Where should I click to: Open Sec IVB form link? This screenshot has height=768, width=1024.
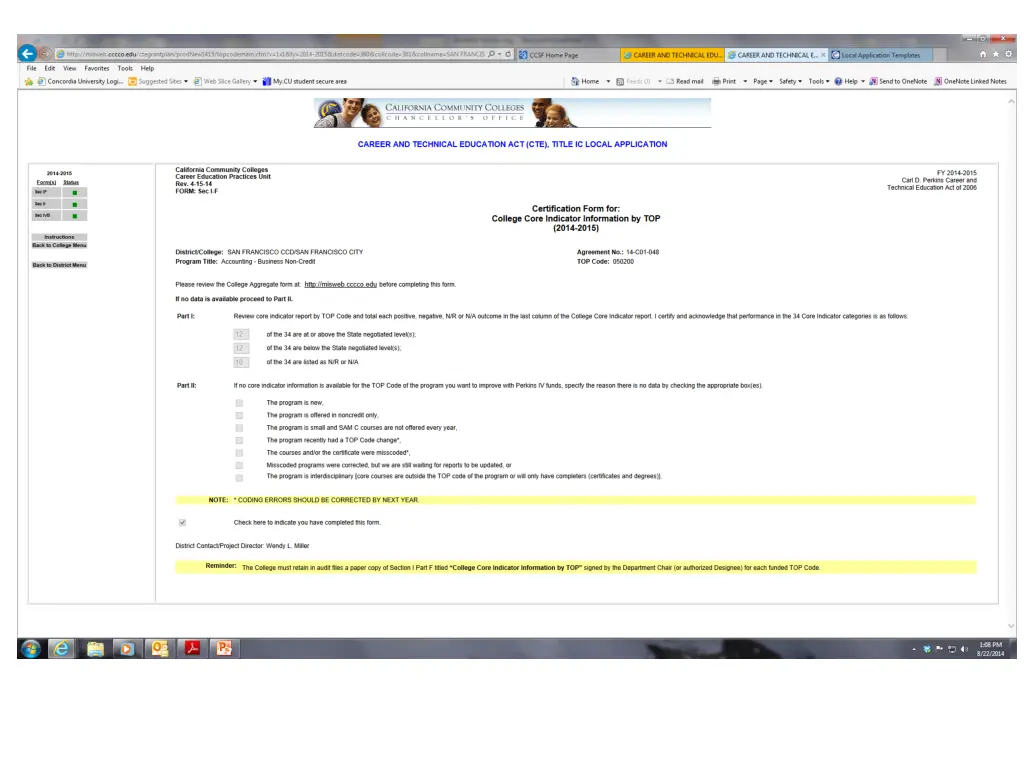[46, 216]
